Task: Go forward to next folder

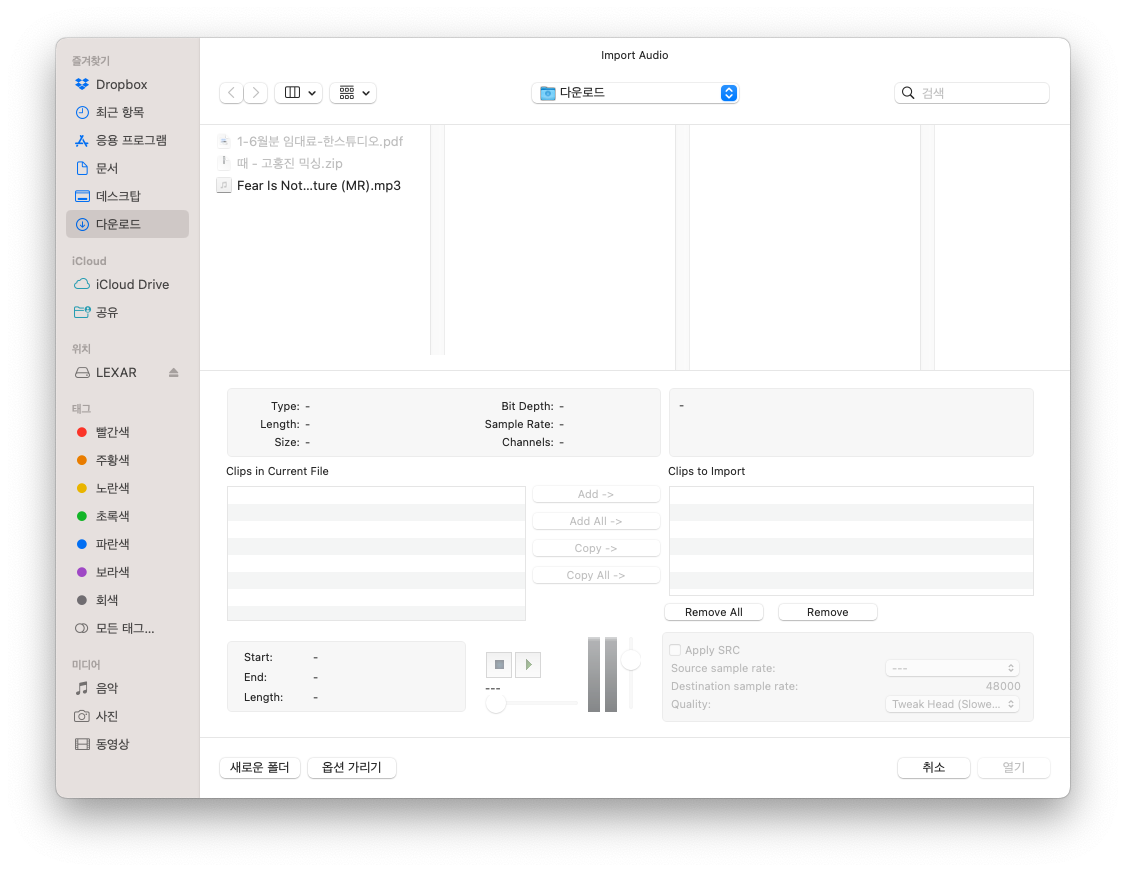Action: pyautogui.click(x=256, y=93)
